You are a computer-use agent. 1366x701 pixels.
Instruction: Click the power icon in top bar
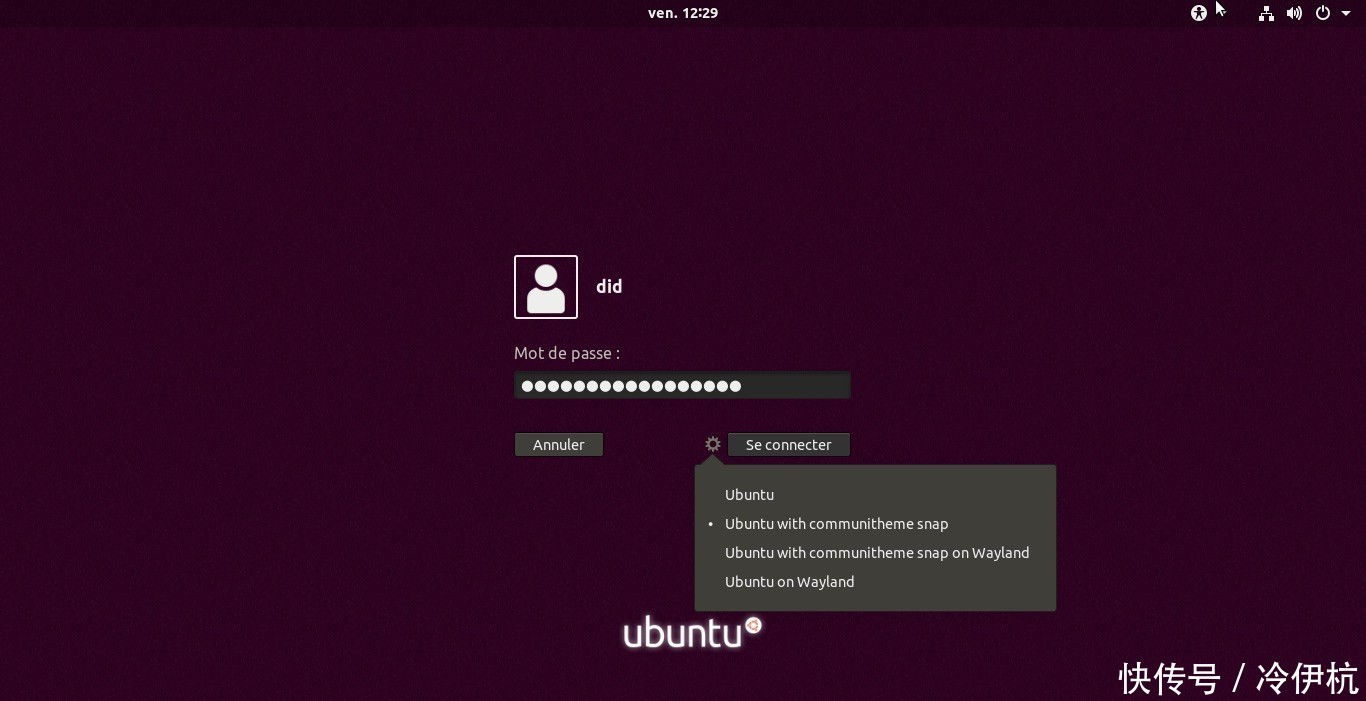pyautogui.click(x=1322, y=13)
